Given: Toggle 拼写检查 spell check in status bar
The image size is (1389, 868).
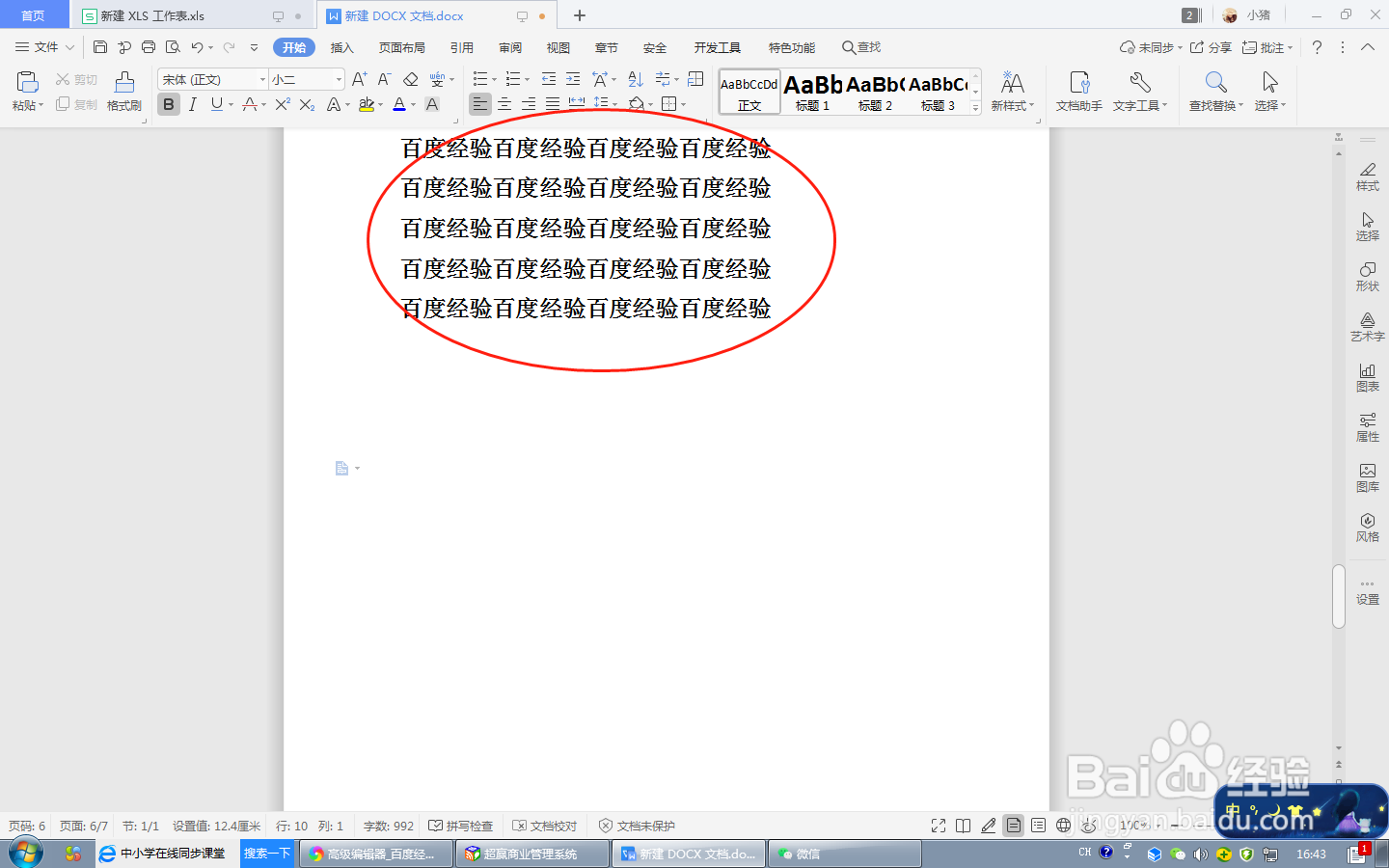Looking at the screenshot, I should click(461, 826).
